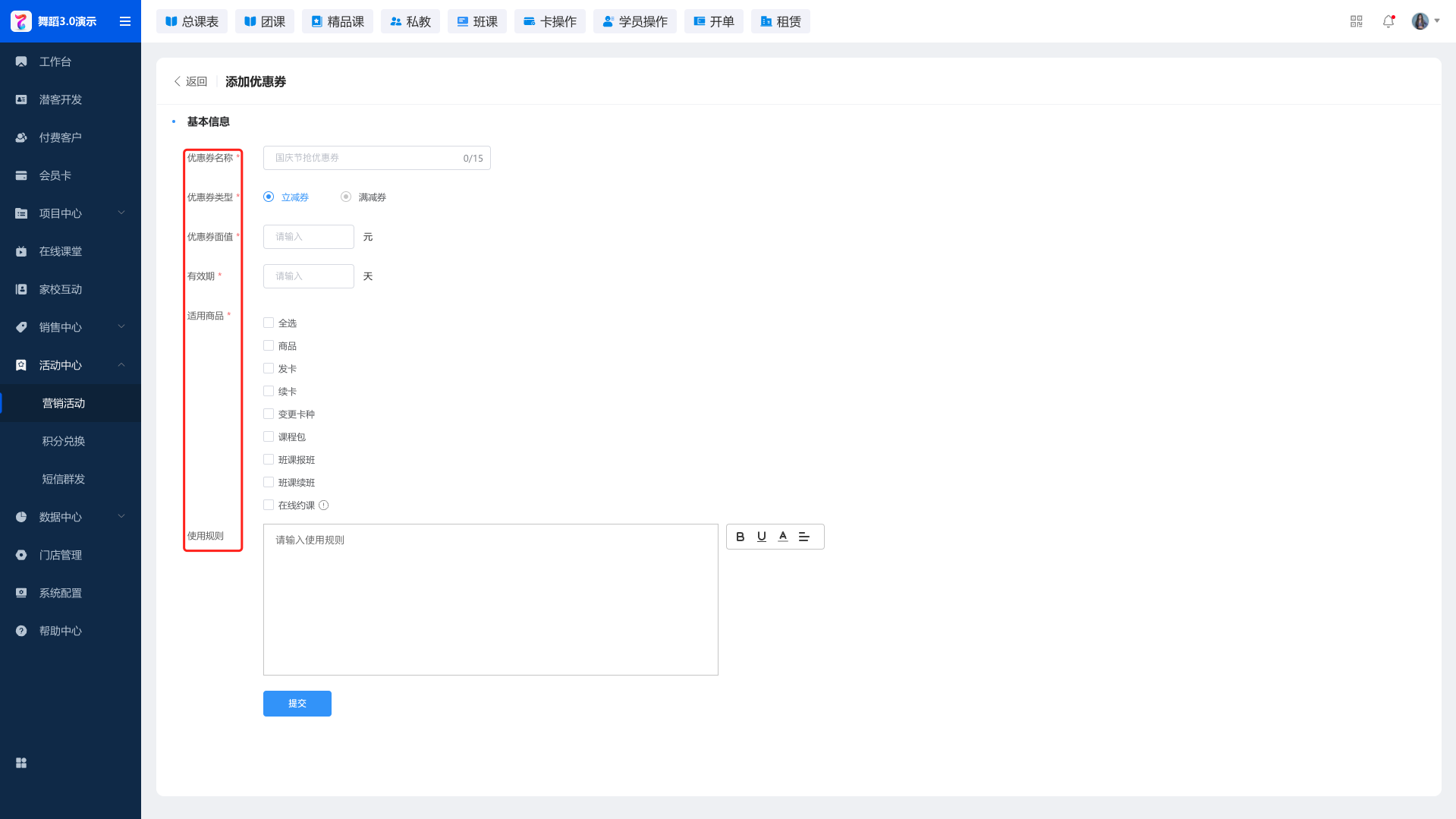Click the 活动中心 sidebar icon
Image resolution: width=1456 pixels, height=819 pixels.
(21, 365)
